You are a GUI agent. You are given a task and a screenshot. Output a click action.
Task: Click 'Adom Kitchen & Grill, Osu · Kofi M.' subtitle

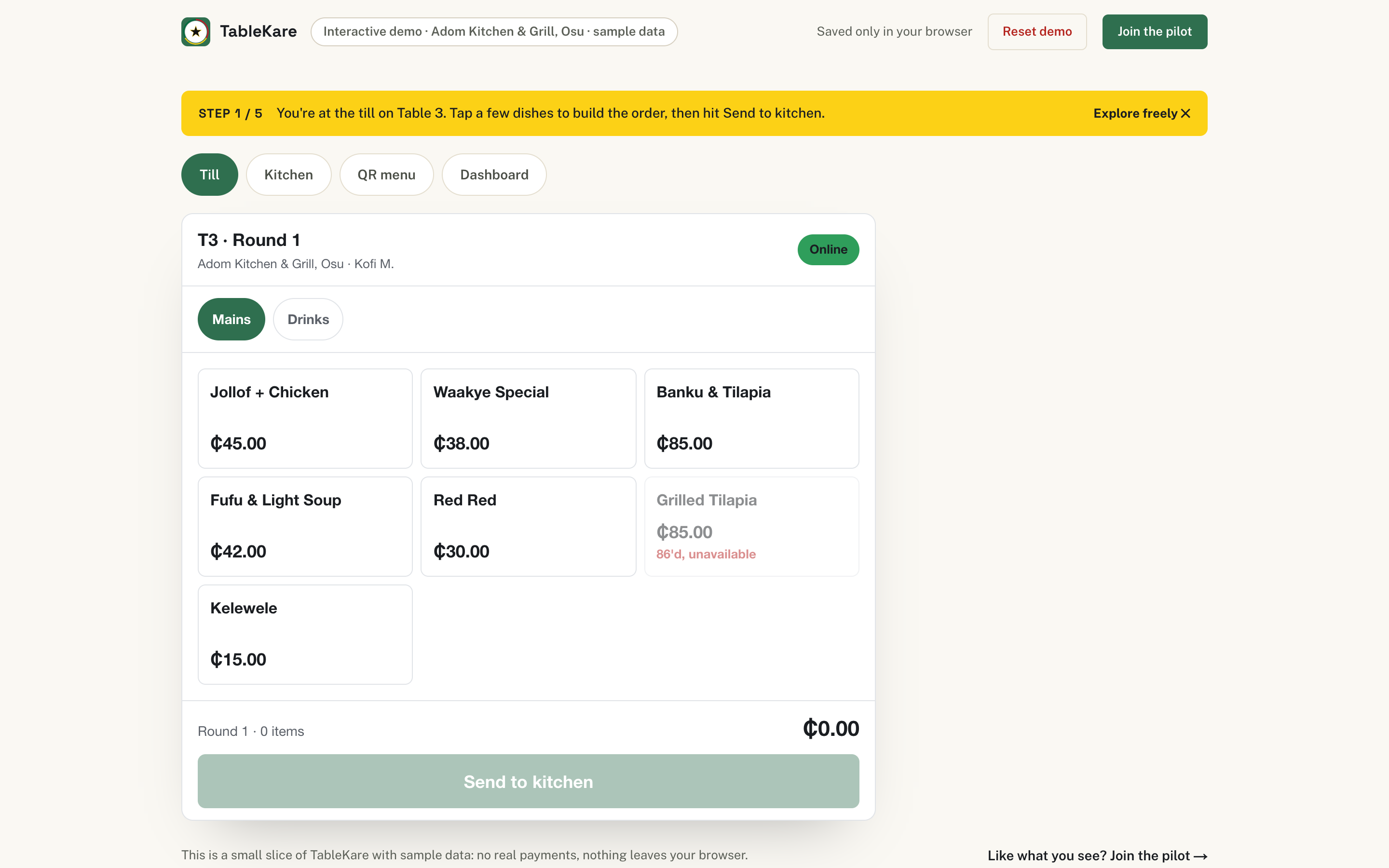[296, 264]
